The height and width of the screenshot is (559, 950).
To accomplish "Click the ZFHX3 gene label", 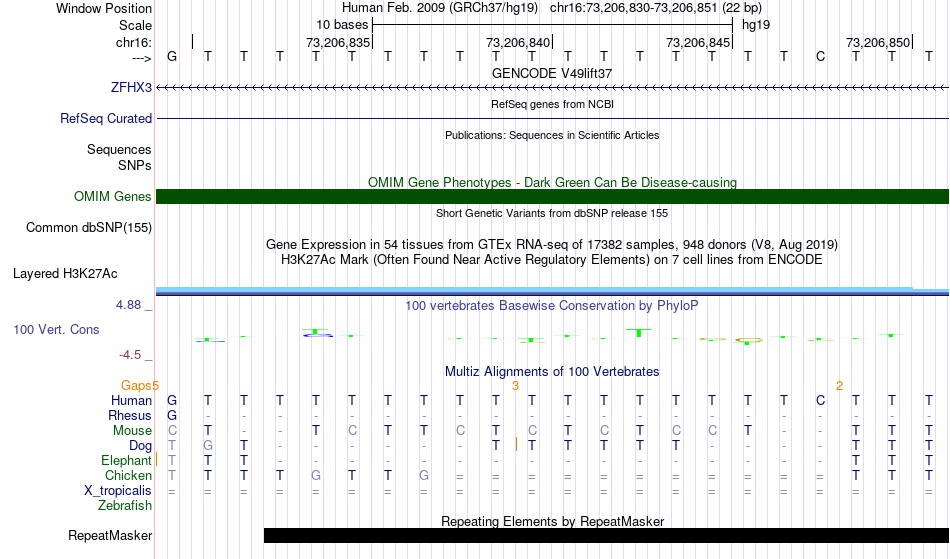I will 131,87.
